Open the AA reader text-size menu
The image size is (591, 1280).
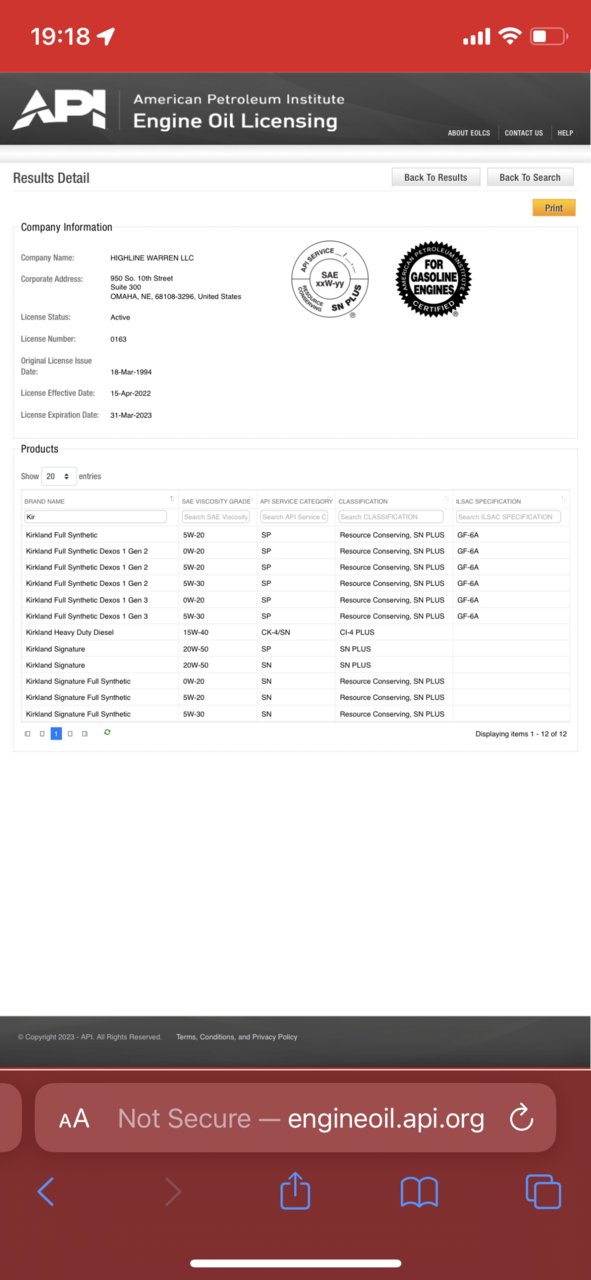(74, 1119)
